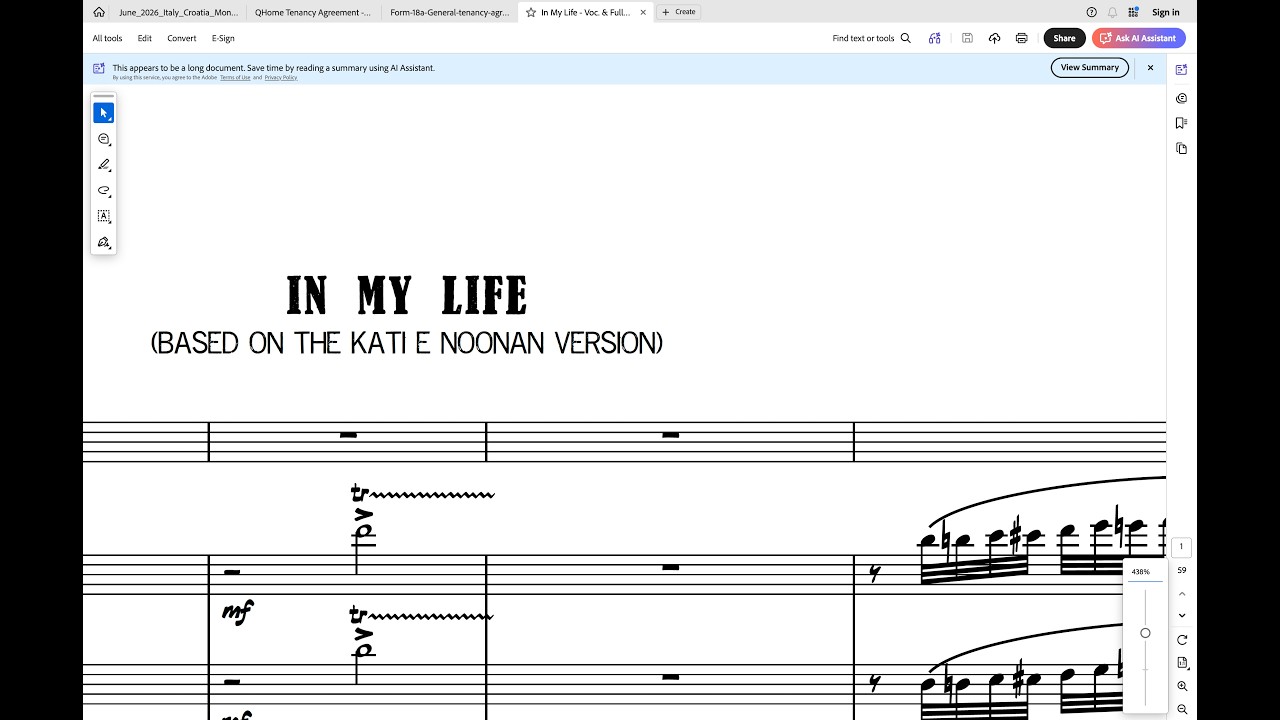Screen dimensions: 1280x720
Task: Pick the freehand Draw tool
Action: point(104,191)
